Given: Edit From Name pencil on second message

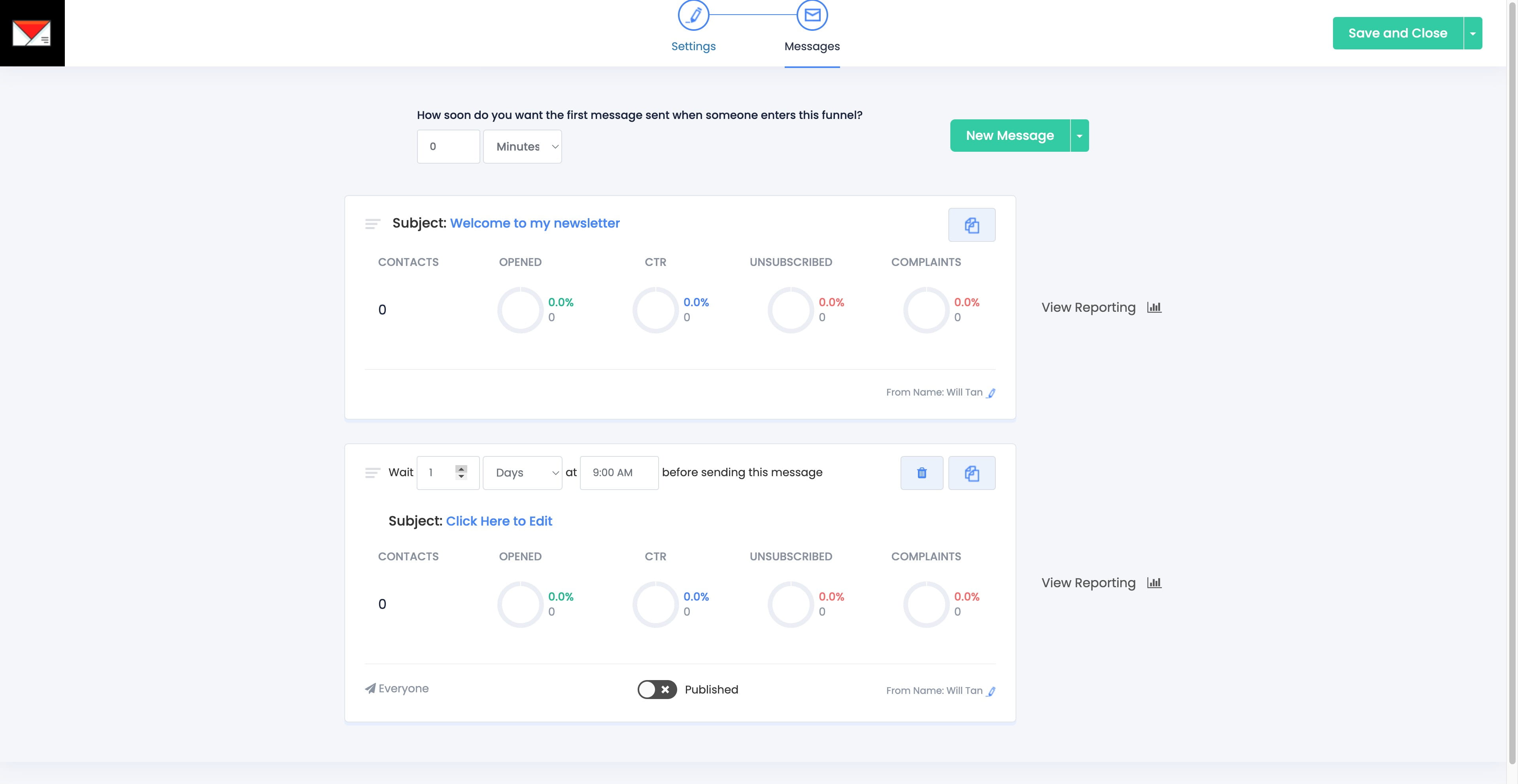Looking at the screenshot, I should click(x=991, y=691).
